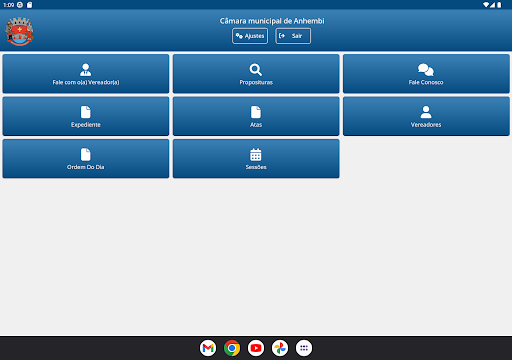Select the Expediente document icon
This screenshot has height=360, width=512.
(86, 112)
